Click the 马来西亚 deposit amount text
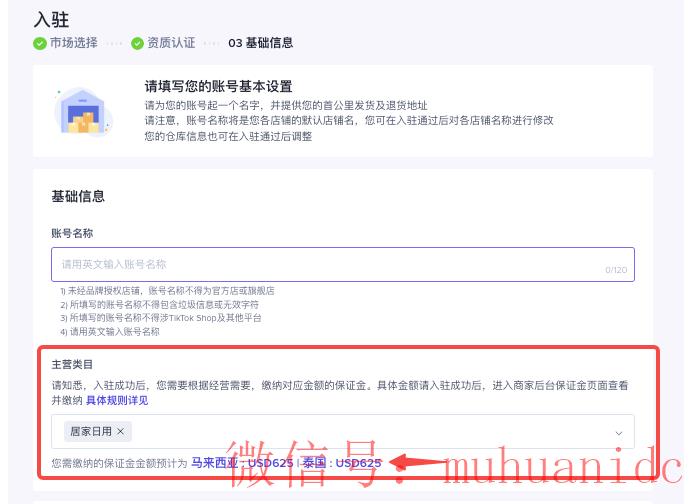The image size is (698, 504). coord(242,463)
